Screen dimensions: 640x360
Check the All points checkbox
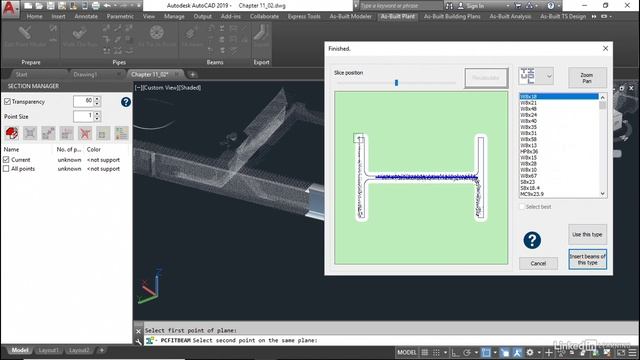click(x=6, y=169)
